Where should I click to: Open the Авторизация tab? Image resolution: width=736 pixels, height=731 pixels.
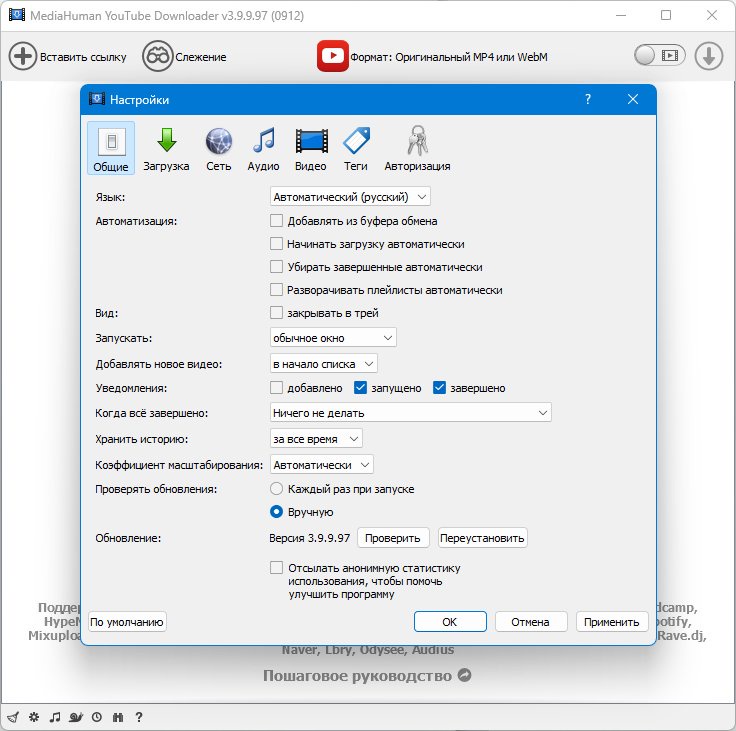tap(417, 148)
